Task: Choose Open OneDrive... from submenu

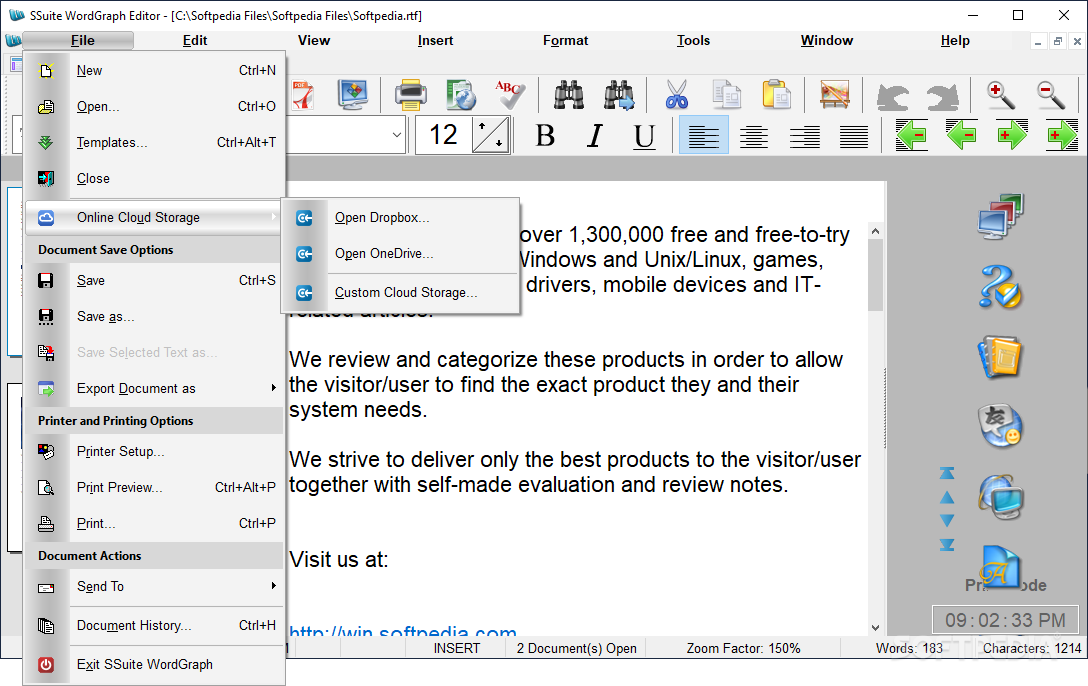Action: tap(400, 254)
